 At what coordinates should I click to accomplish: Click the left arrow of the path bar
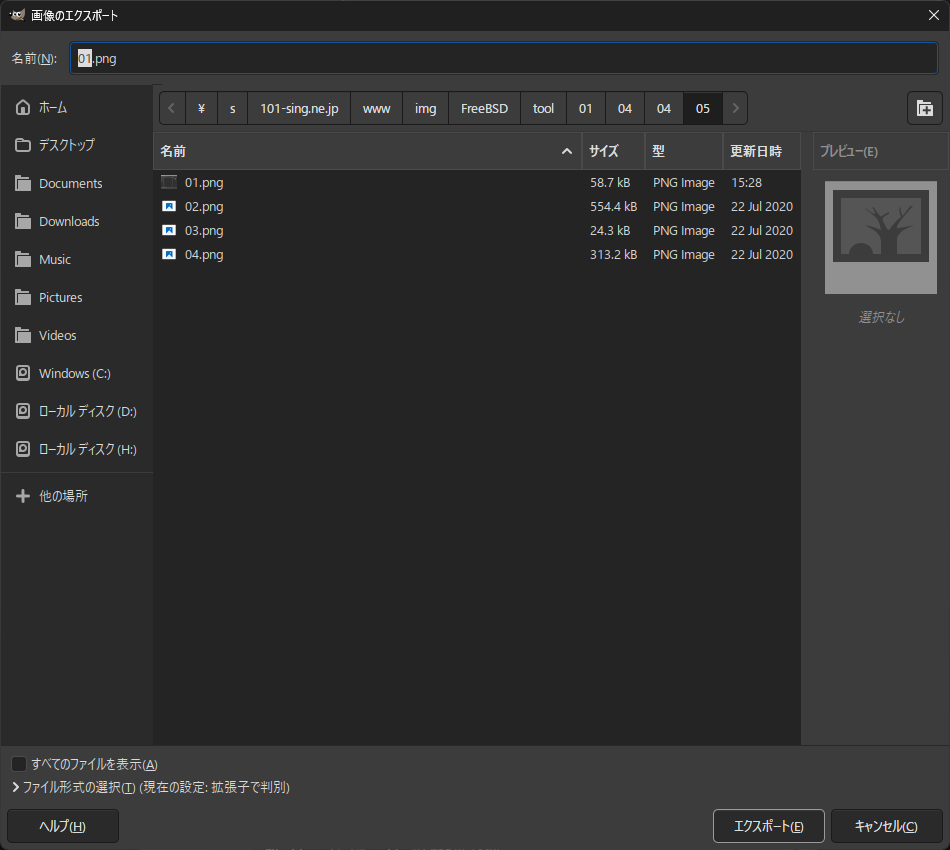[171, 108]
